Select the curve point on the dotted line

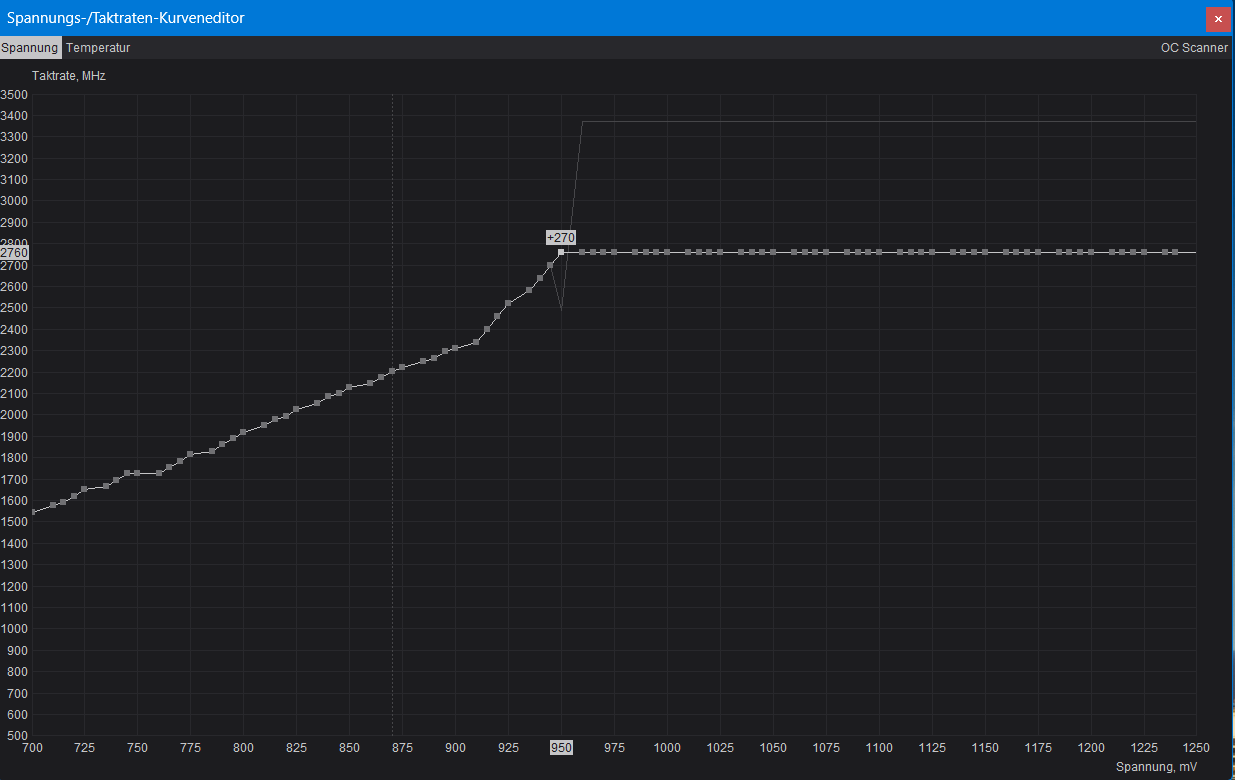[x=392, y=371]
